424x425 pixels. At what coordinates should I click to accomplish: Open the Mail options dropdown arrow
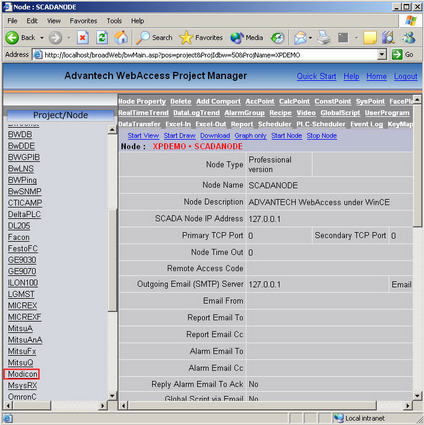[310, 38]
